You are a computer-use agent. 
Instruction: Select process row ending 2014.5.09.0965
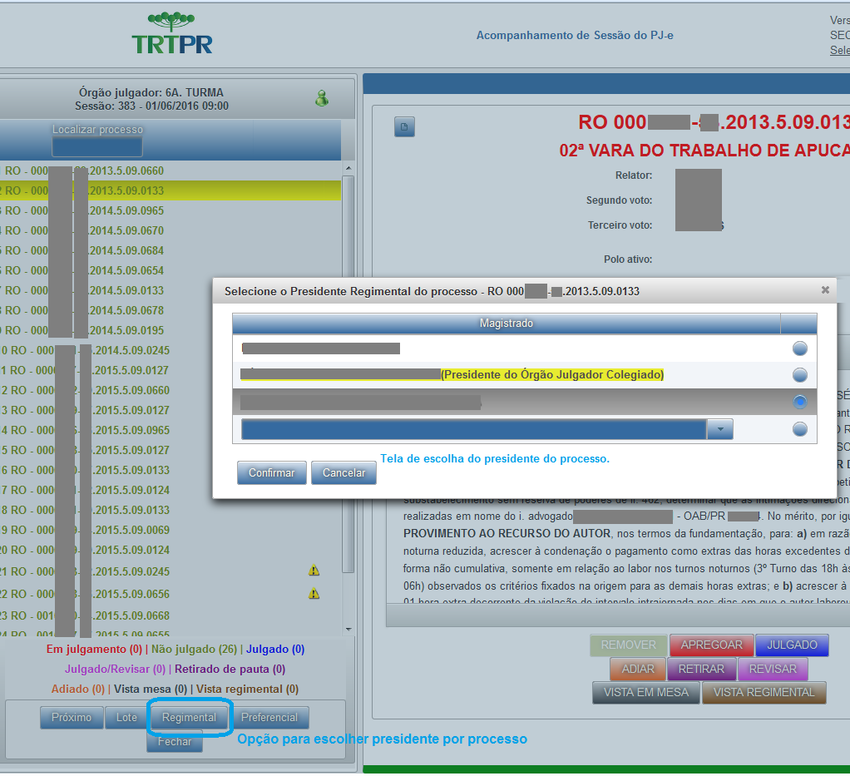click(170, 210)
